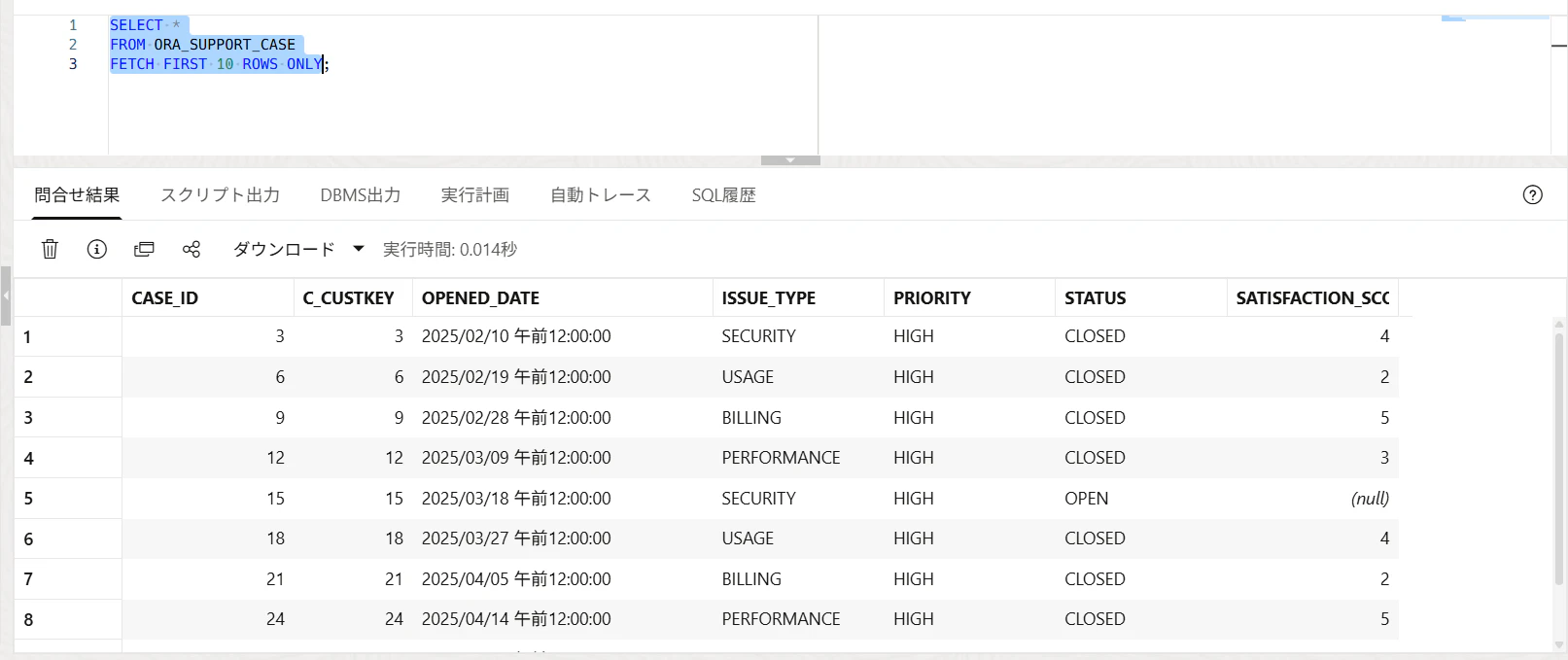Expand the ダウンロード dropdown arrow

pos(359,250)
